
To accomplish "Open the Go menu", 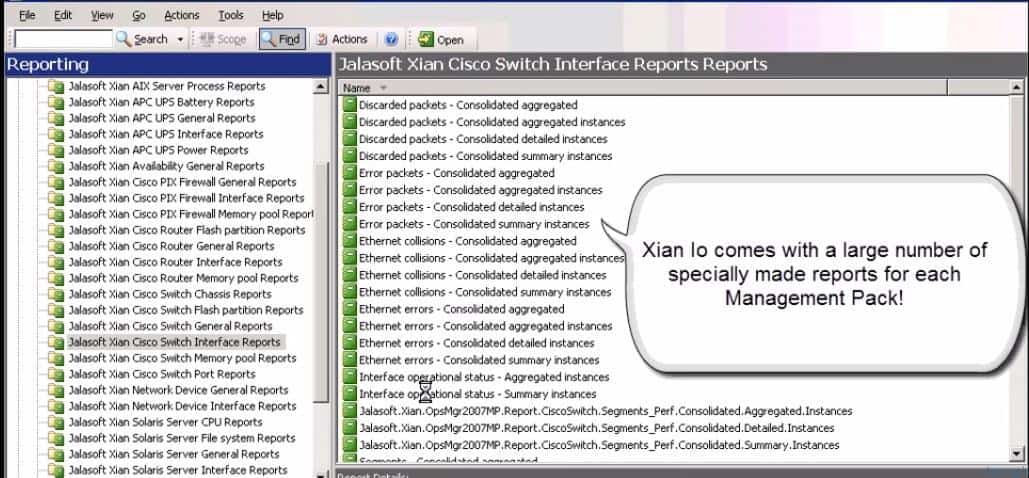I will tap(139, 14).
